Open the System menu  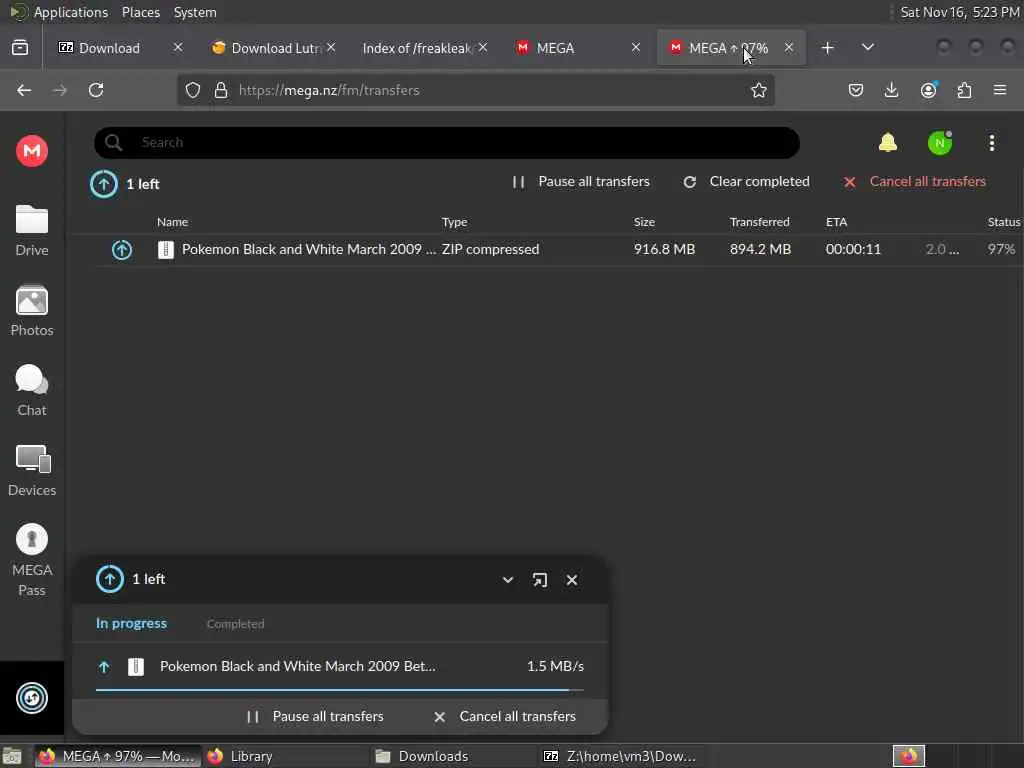[195, 12]
